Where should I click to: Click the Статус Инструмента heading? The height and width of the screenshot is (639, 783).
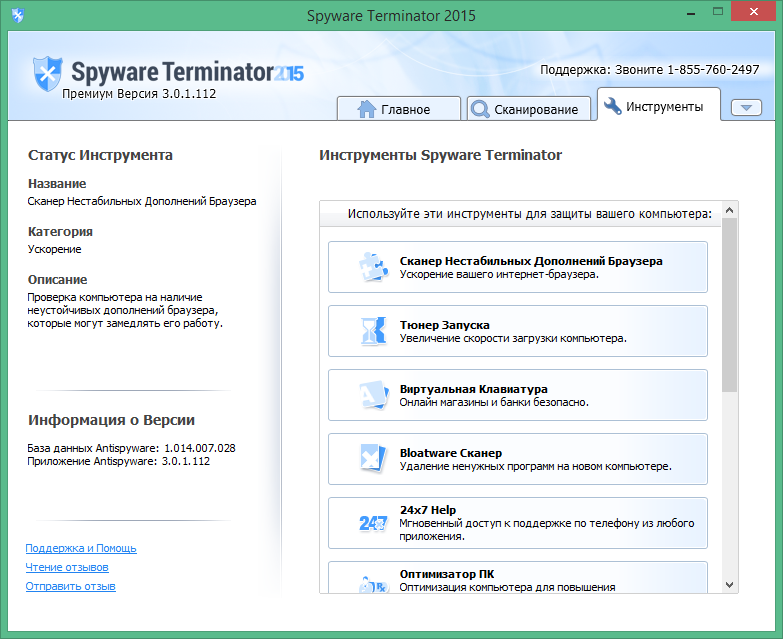tap(100, 155)
